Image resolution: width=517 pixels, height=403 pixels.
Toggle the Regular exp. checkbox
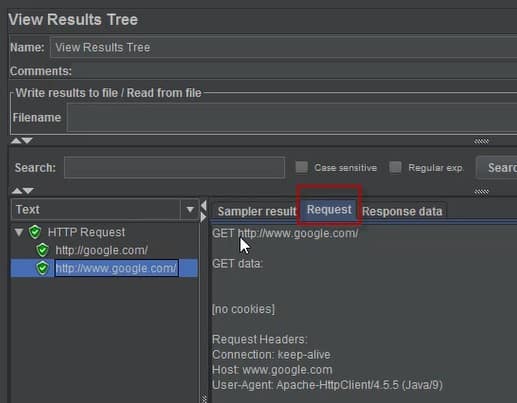tap(395, 167)
